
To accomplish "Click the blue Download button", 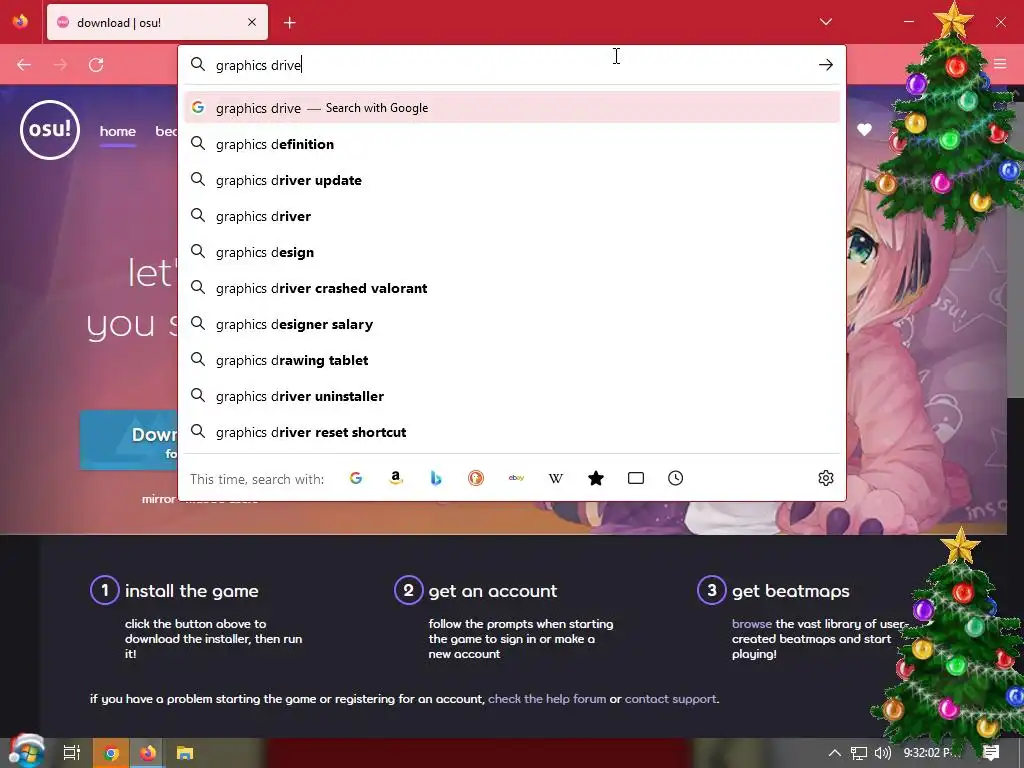I will (129, 440).
